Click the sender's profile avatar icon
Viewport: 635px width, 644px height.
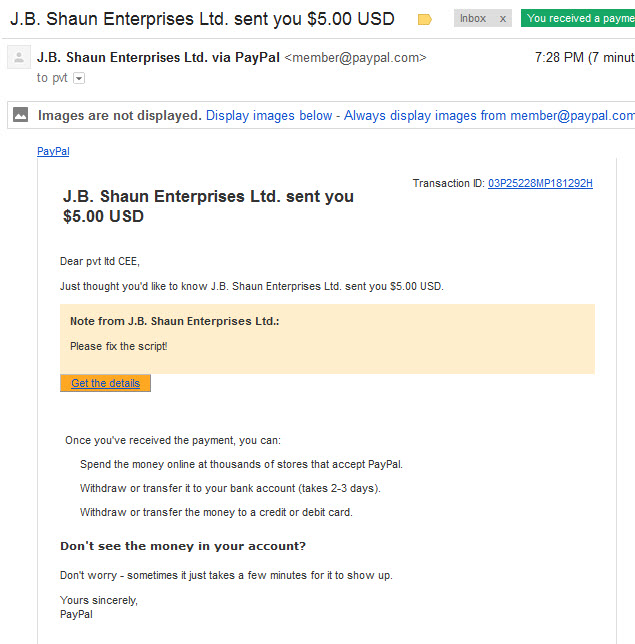point(19,57)
